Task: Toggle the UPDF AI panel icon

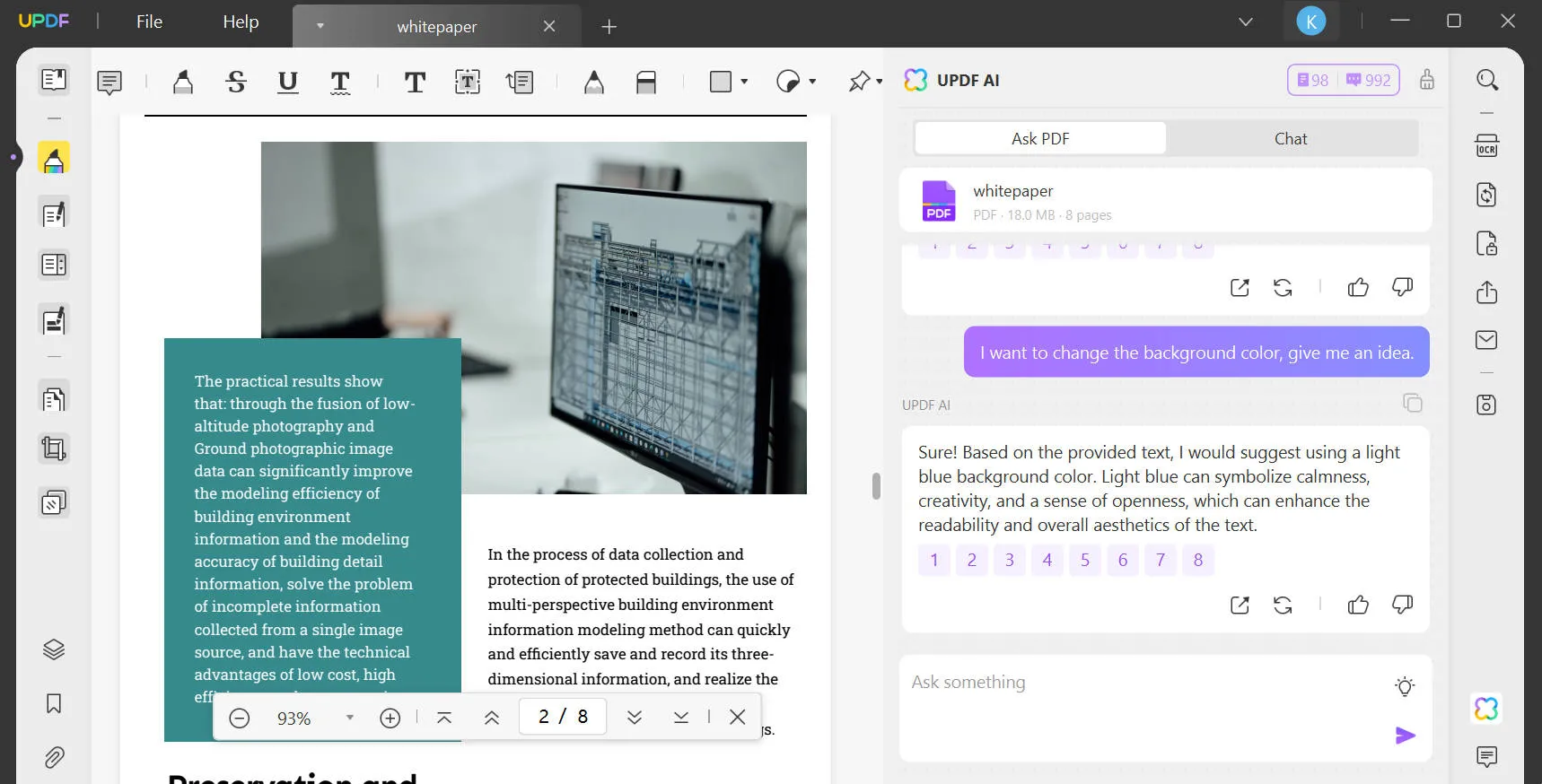Action: click(1486, 709)
